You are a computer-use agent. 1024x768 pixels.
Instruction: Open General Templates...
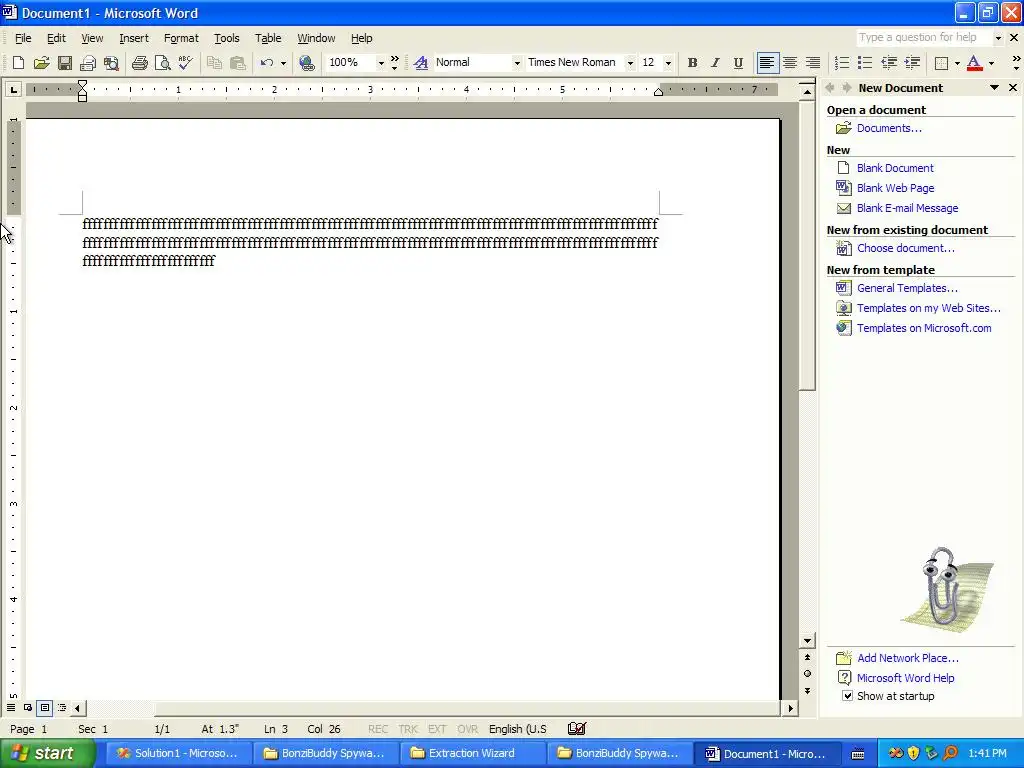[x=907, y=288]
